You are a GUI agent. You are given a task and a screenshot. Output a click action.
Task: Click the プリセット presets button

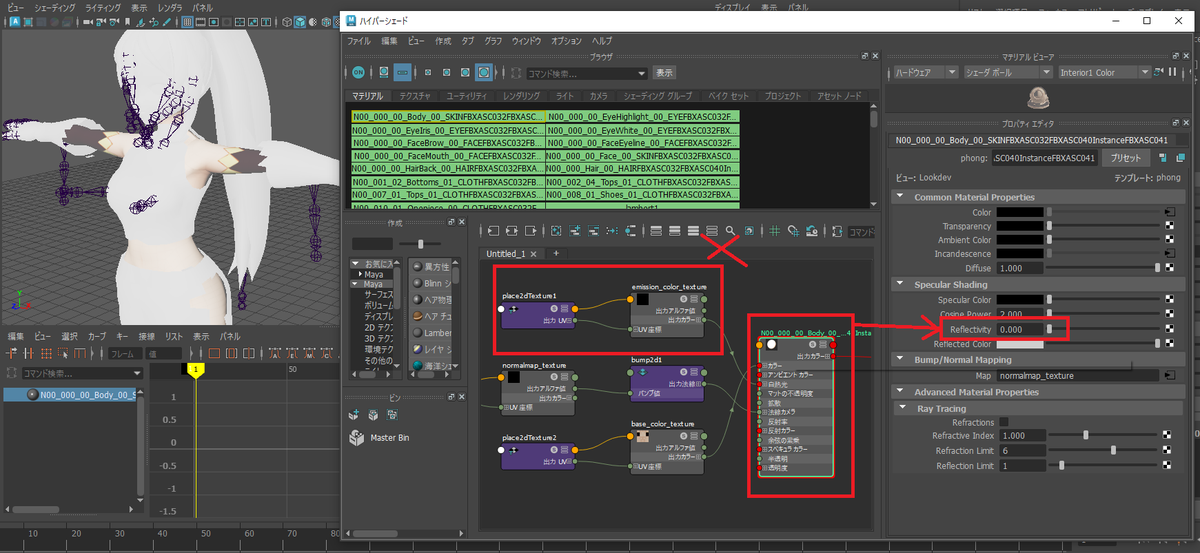tap(1126, 158)
